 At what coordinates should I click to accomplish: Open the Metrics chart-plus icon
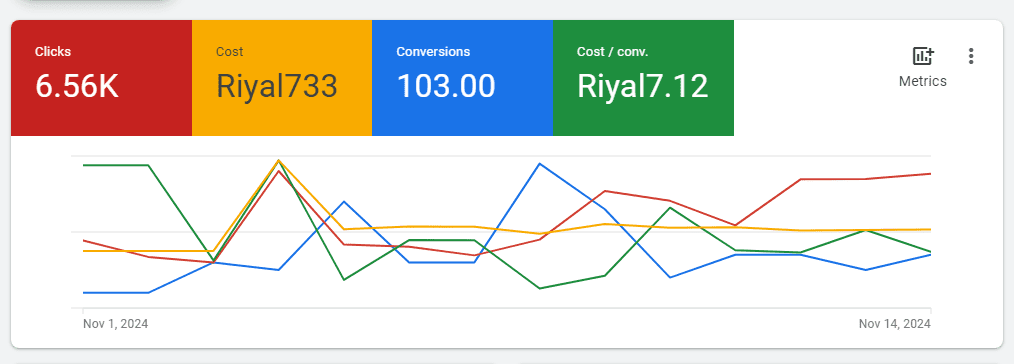(923, 56)
